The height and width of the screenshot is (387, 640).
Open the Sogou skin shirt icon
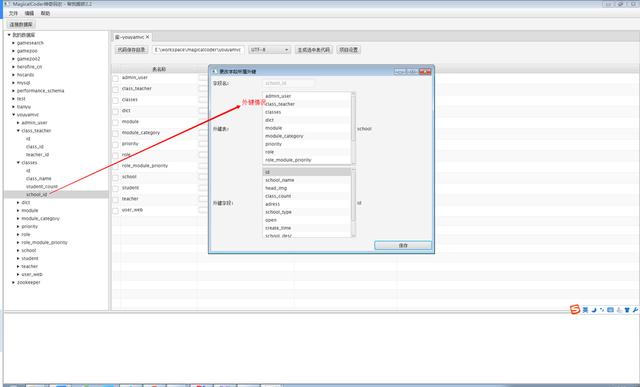coord(627,310)
